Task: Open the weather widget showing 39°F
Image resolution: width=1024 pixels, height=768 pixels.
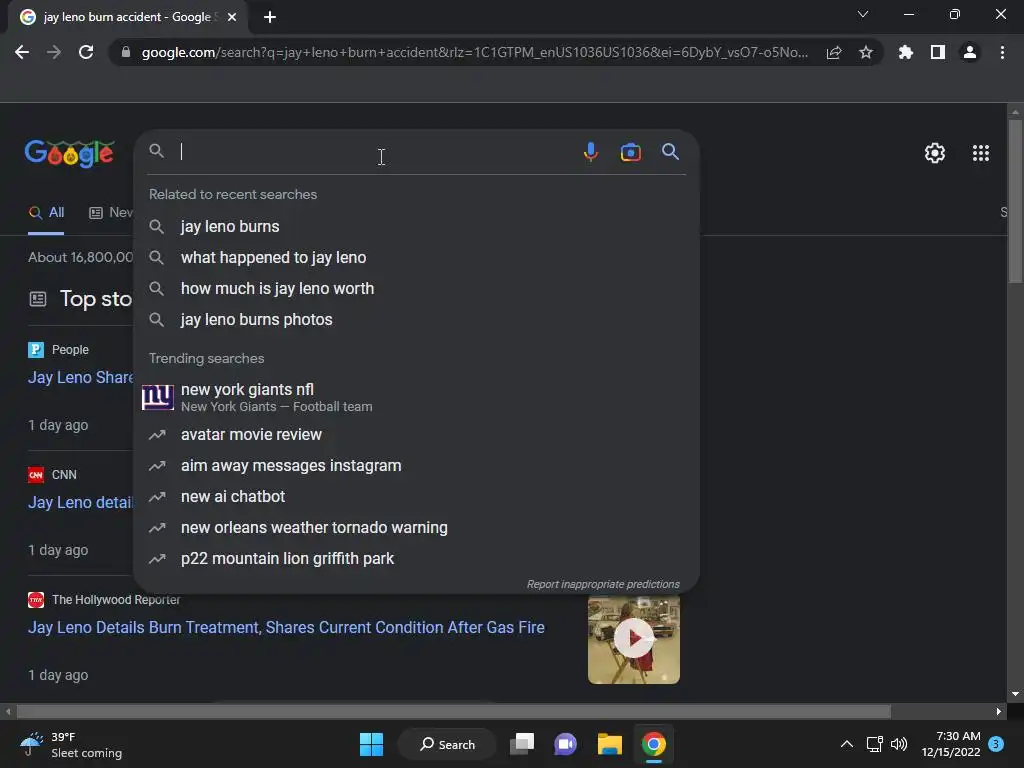Action: pyautogui.click(x=71, y=744)
